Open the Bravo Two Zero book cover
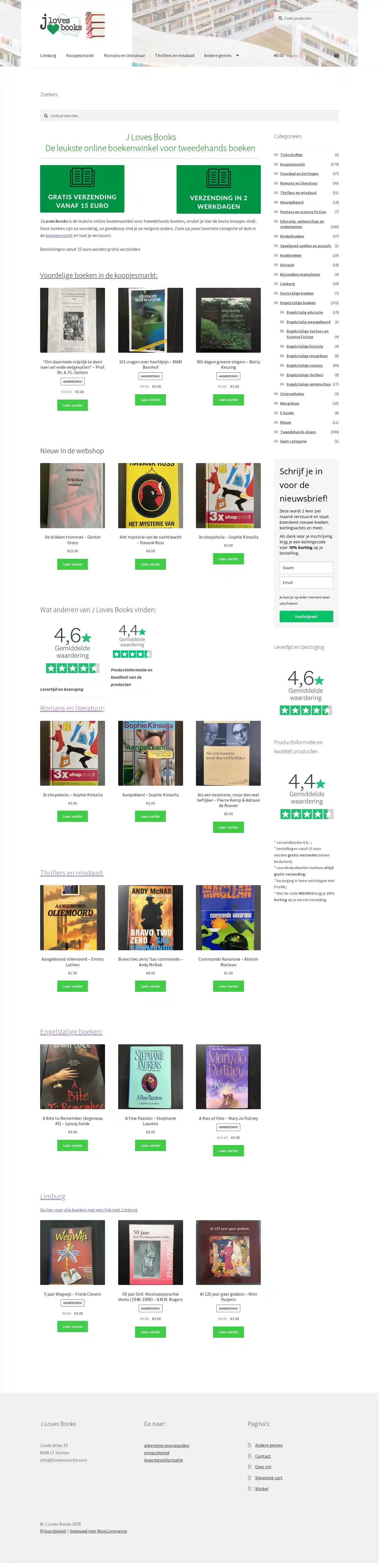Screen dimensions: 379x1568 click(150, 917)
